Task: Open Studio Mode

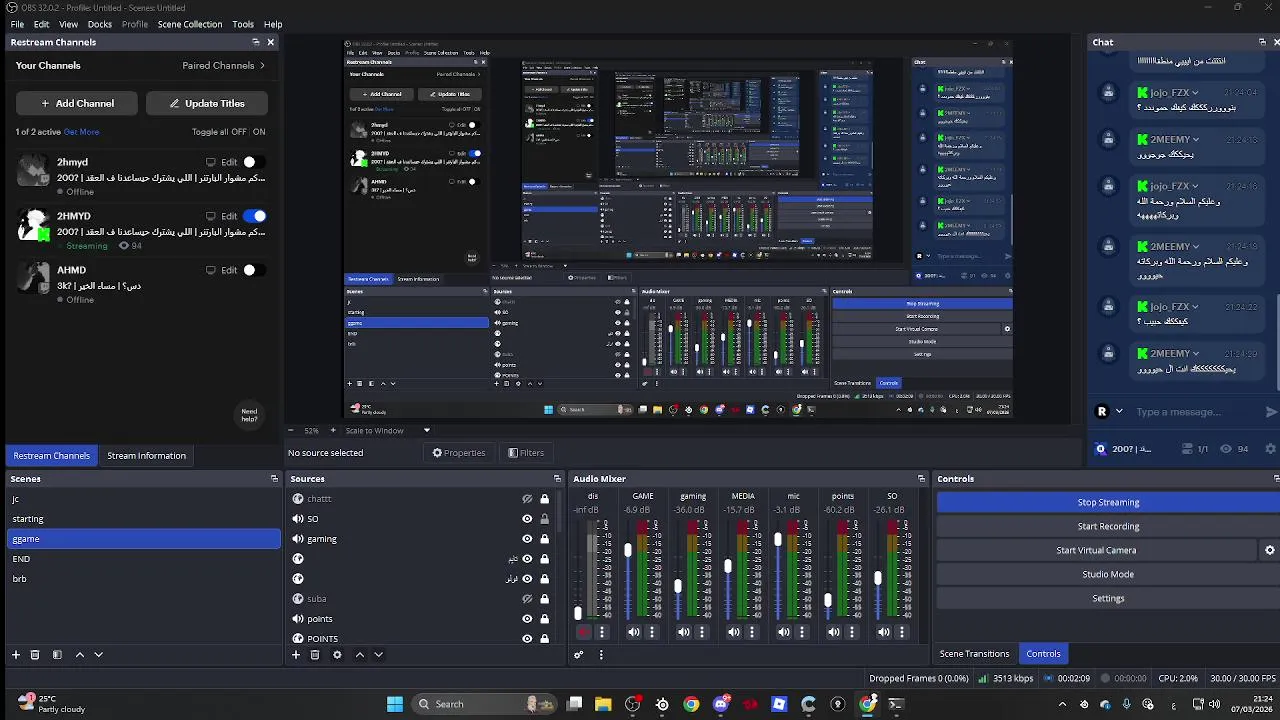Action: [1108, 574]
